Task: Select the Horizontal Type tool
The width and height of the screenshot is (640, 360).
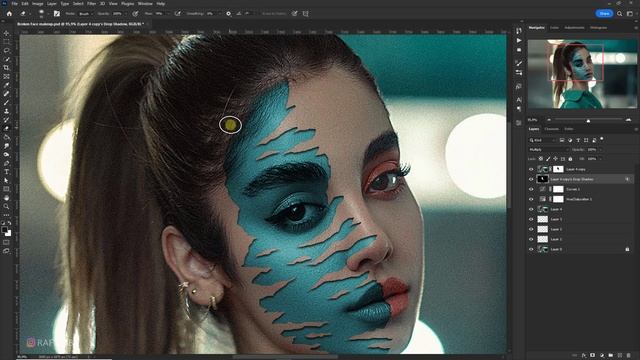Action: (6, 172)
